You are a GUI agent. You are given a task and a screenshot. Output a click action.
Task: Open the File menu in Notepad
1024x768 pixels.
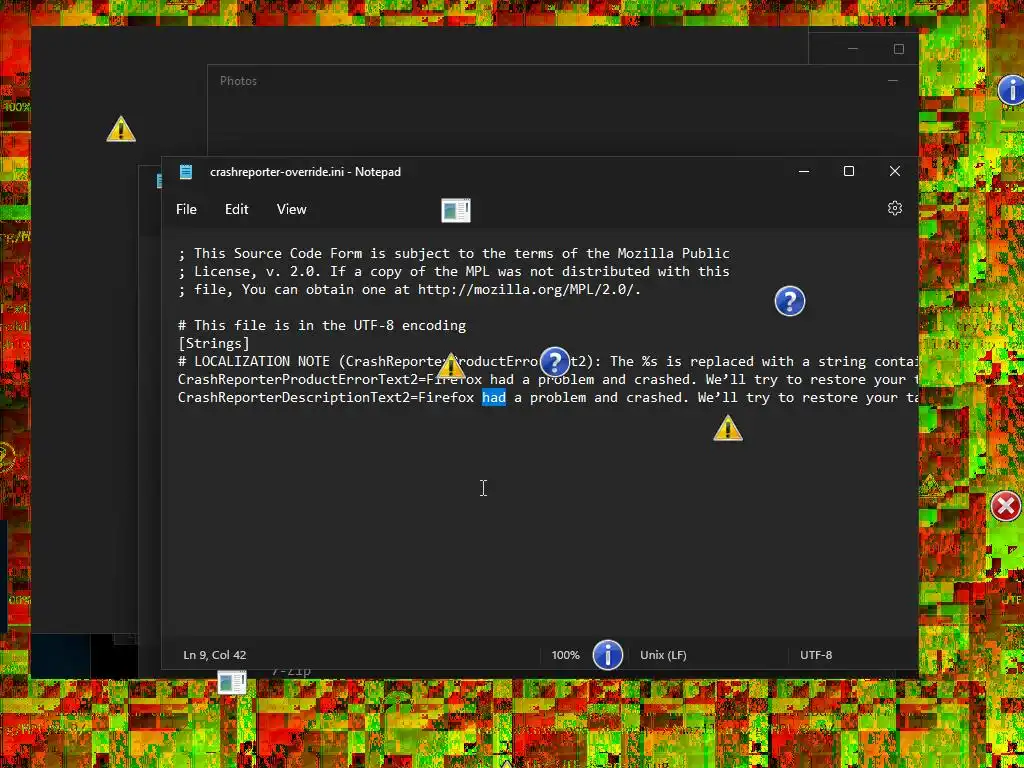(x=186, y=209)
